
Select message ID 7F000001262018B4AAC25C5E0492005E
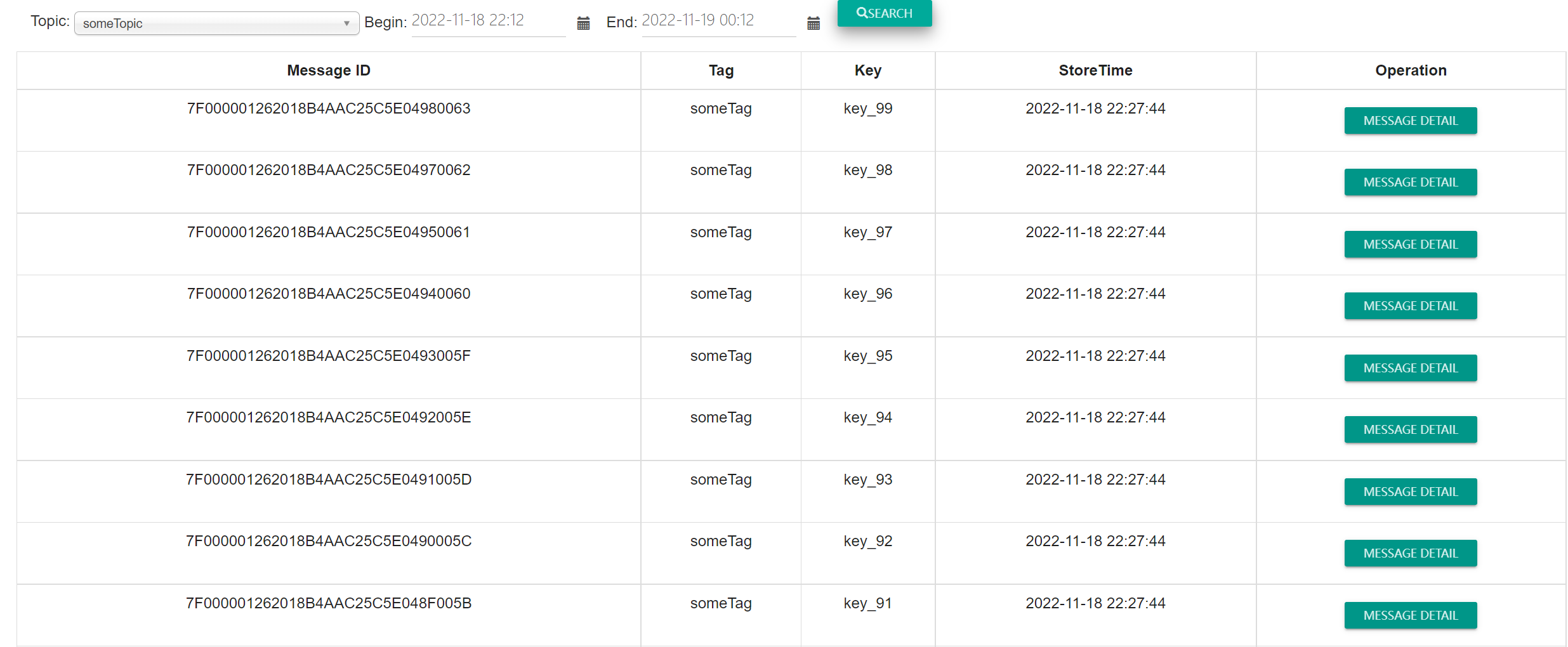tap(329, 417)
